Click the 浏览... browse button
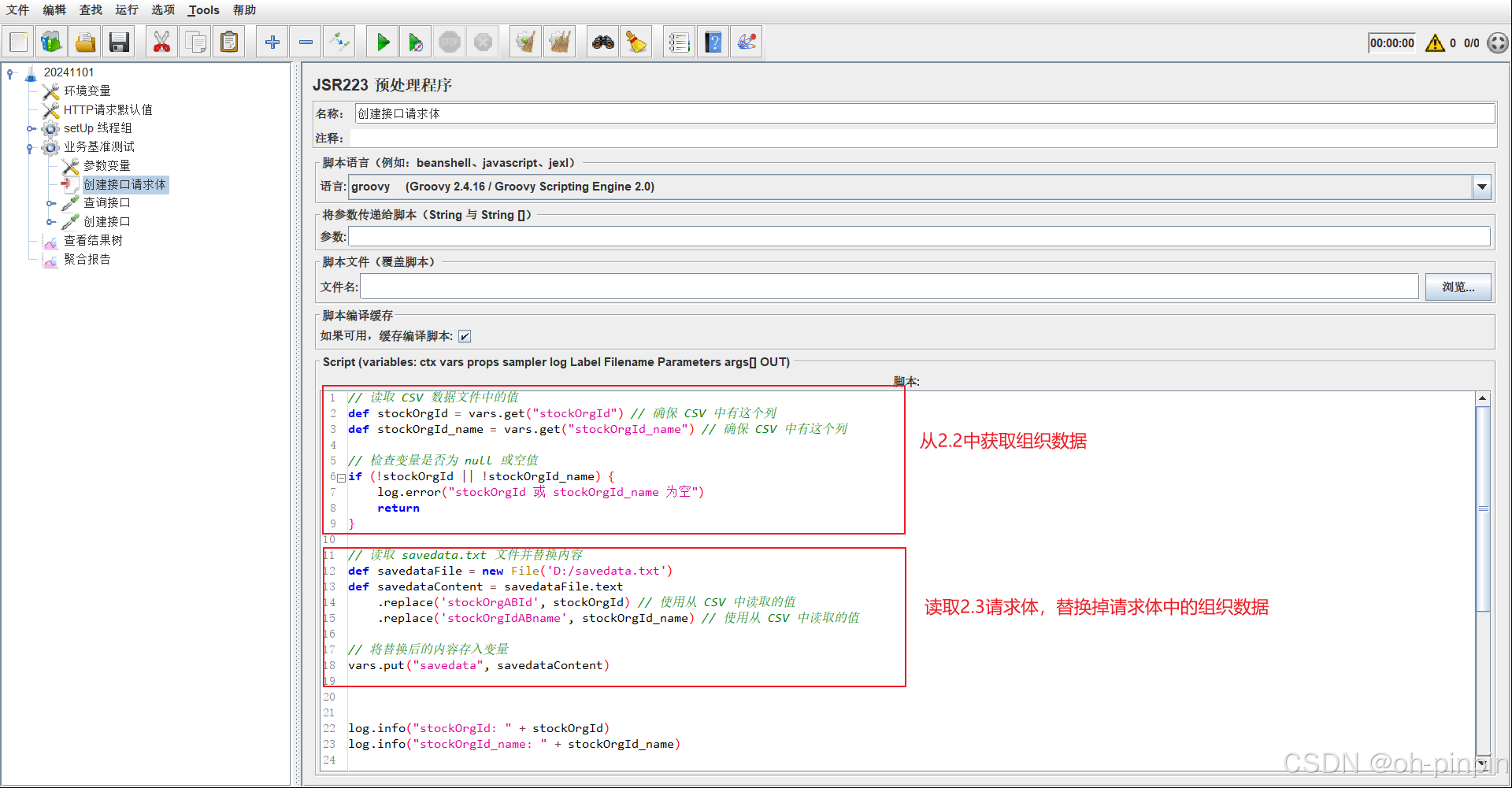This screenshot has height=788, width=1512. click(x=1458, y=287)
